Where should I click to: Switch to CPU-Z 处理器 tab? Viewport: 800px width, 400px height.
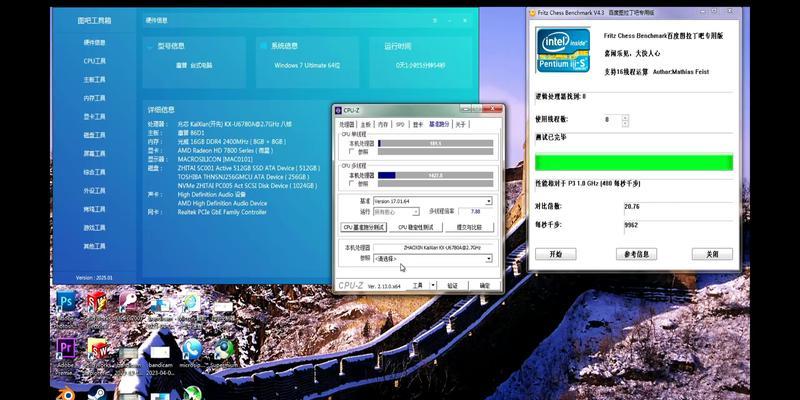(347, 124)
